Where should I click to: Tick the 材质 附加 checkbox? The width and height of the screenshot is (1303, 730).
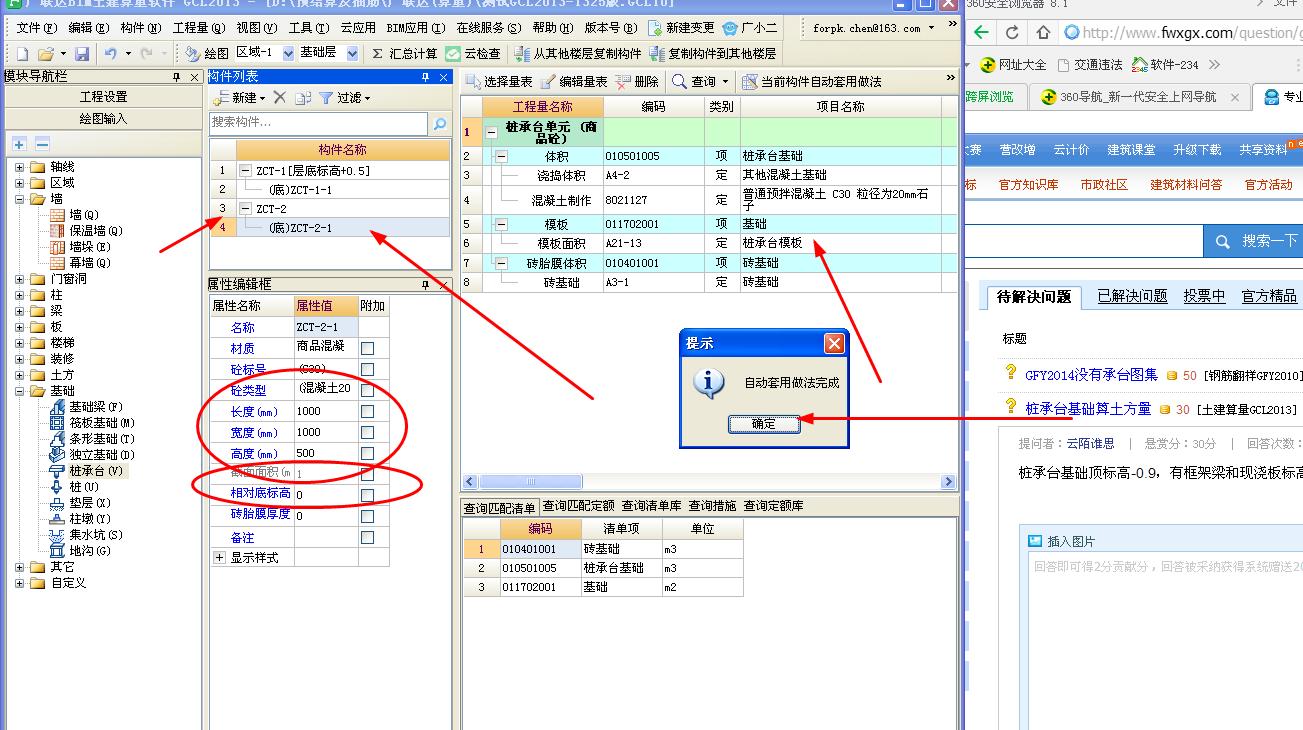point(367,348)
